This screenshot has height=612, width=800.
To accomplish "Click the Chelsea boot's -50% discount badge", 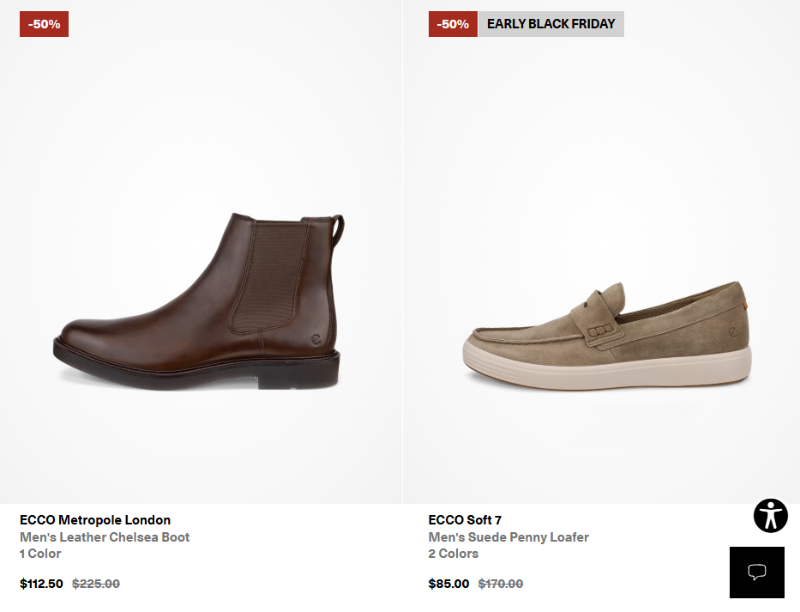I will (44, 24).
